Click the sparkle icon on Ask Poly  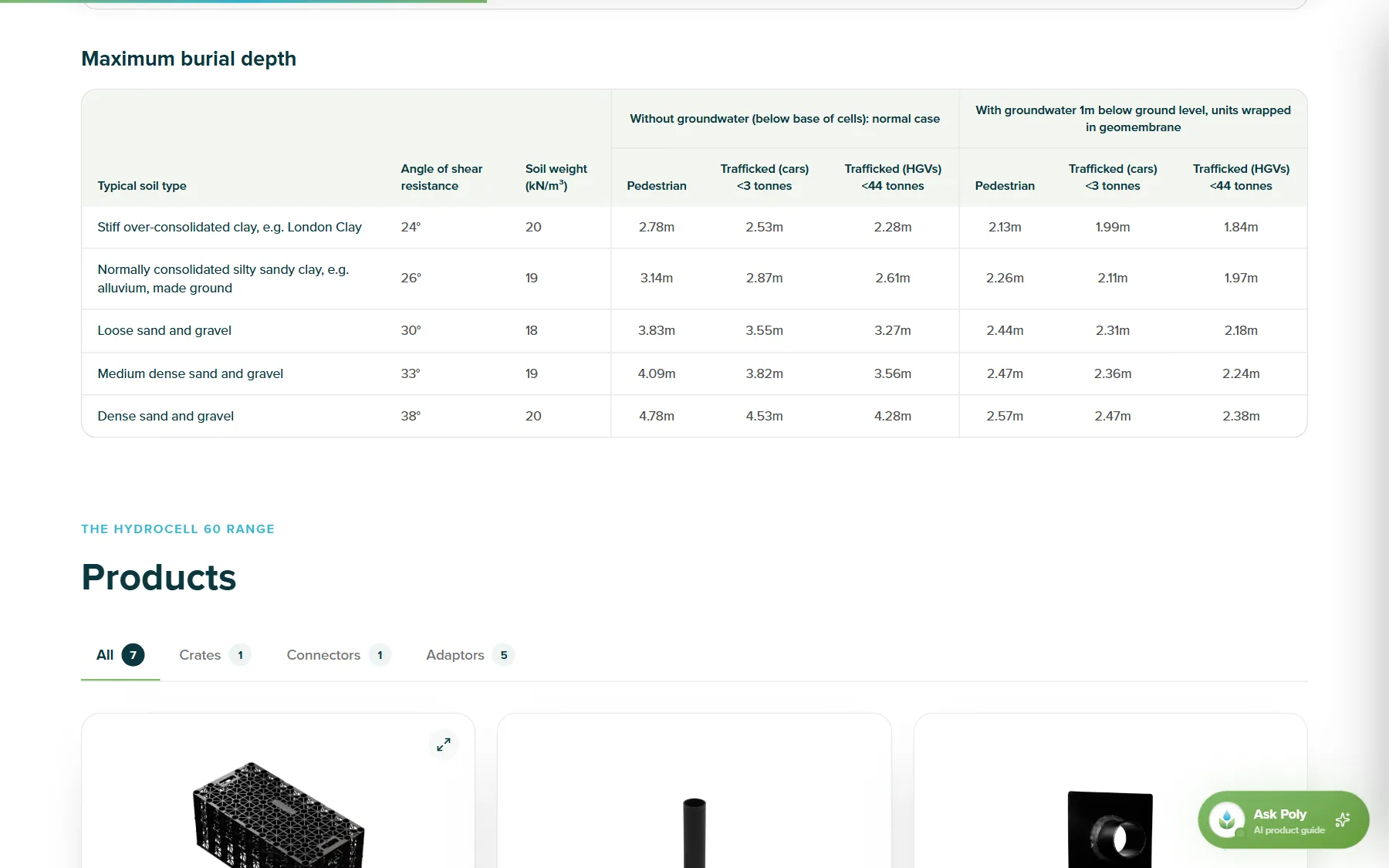tap(1343, 819)
